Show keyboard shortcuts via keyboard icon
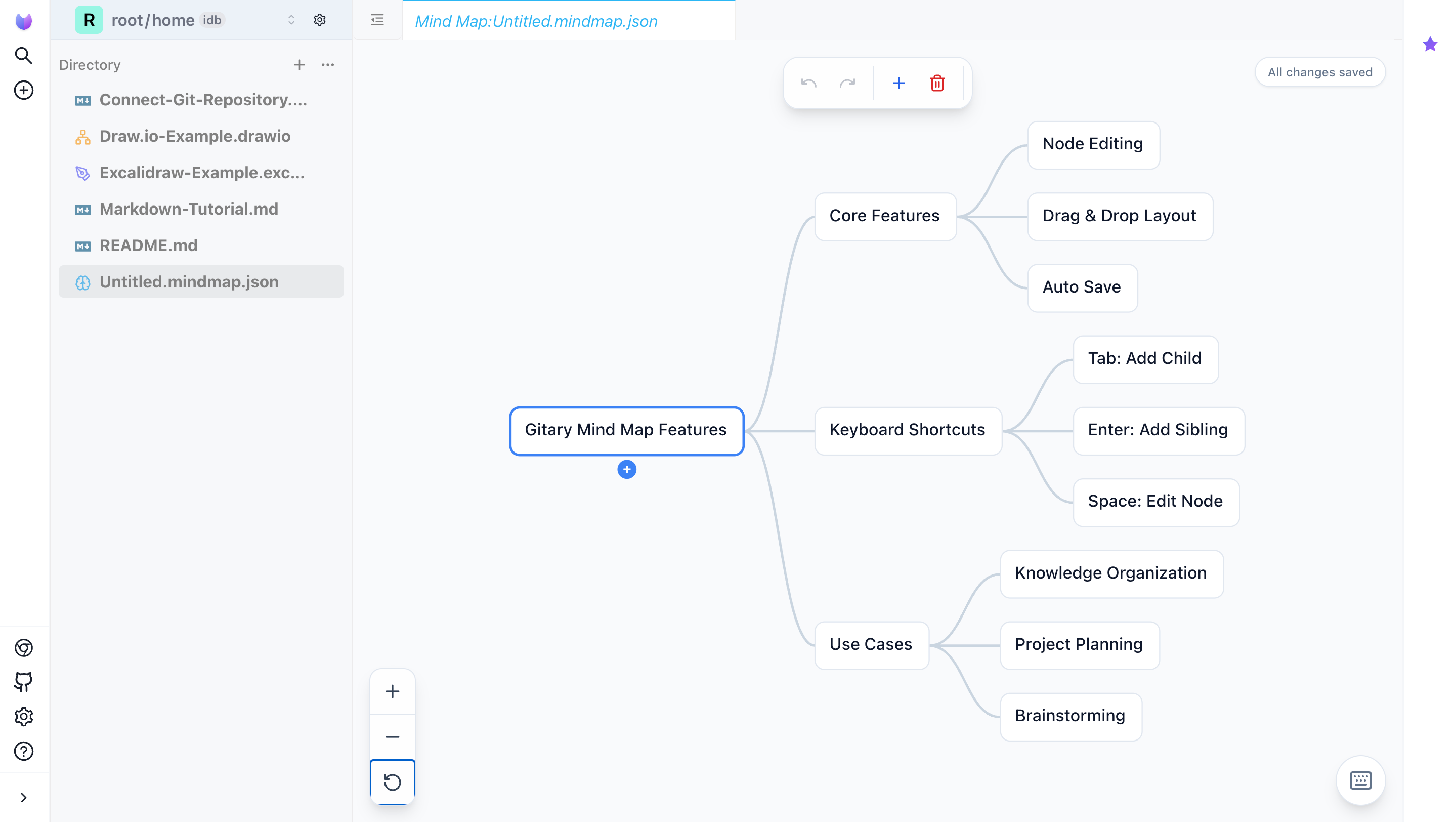The width and height of the screenshot is (1456, 822). [x=1360, y=780]
